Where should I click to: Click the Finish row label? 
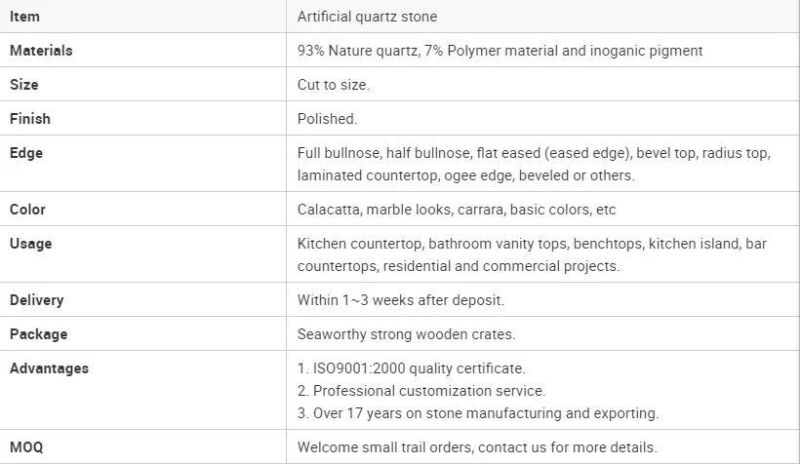point(30,118)
